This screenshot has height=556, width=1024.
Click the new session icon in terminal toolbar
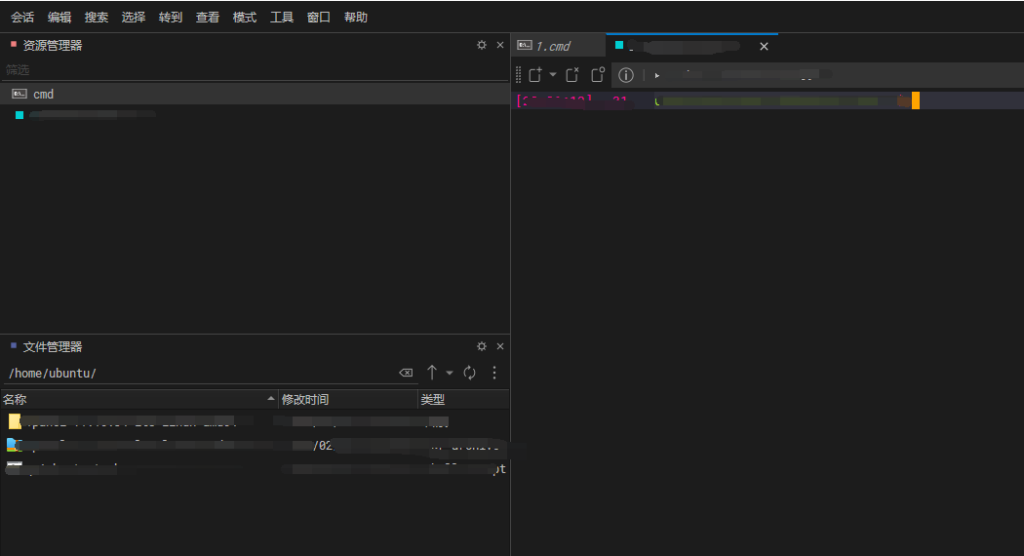point(535,75)
